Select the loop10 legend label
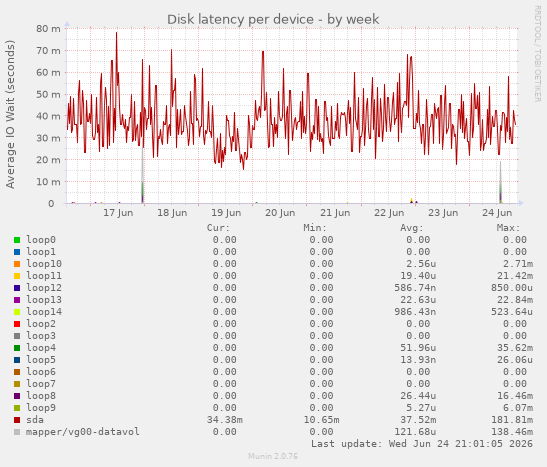This screenshot has height=467, width=547. (x=44, y=264)
